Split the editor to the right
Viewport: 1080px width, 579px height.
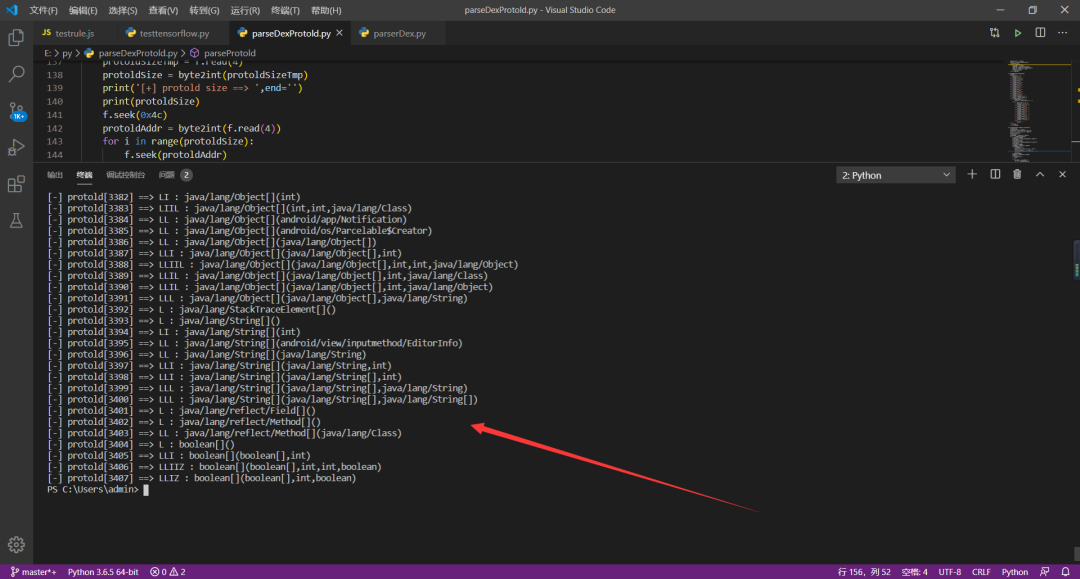point(1040,33)
